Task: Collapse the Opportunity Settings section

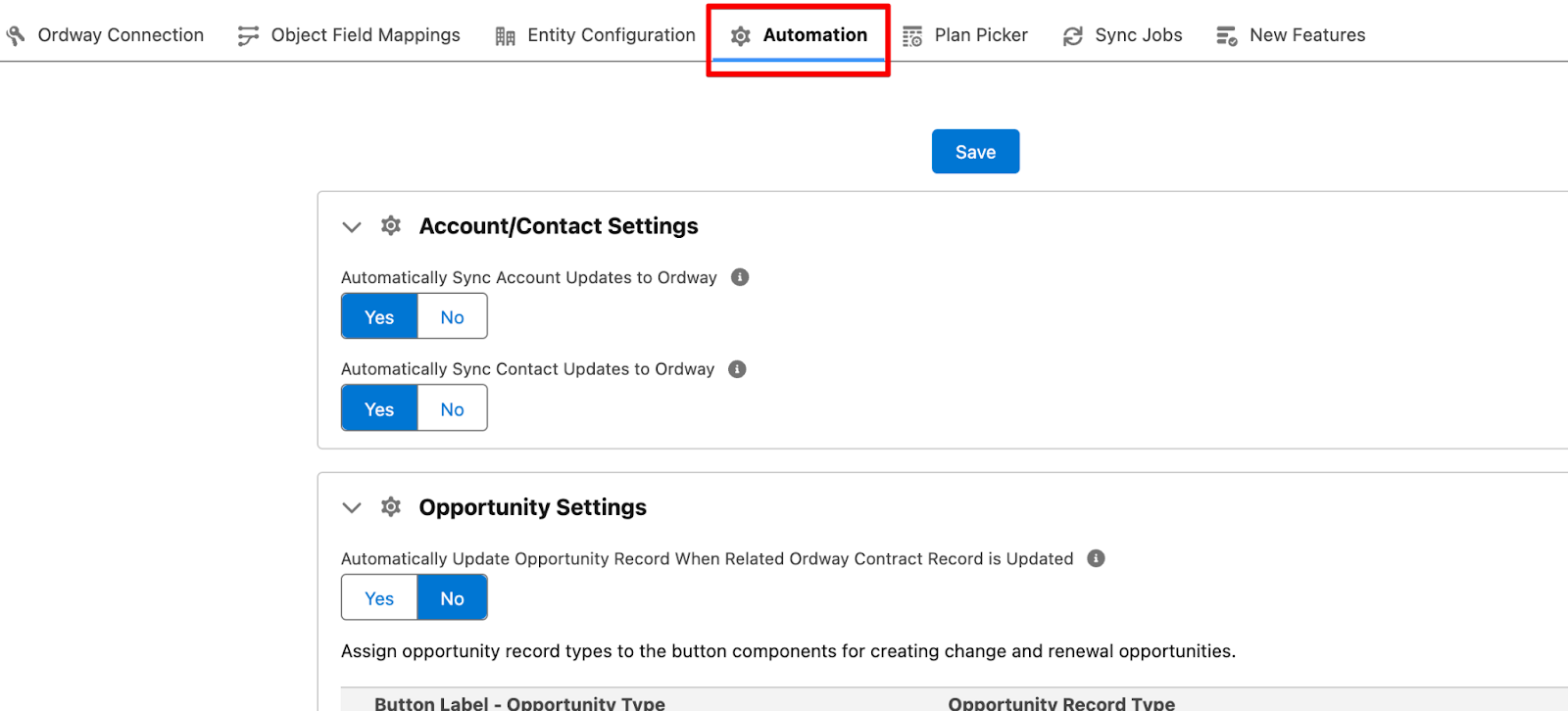Action: click(352, 507)
